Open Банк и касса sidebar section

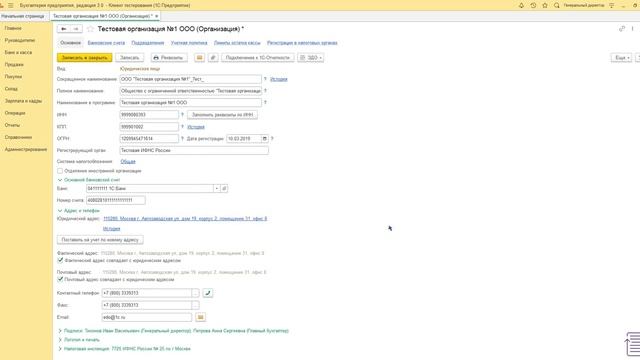point(18,53)
